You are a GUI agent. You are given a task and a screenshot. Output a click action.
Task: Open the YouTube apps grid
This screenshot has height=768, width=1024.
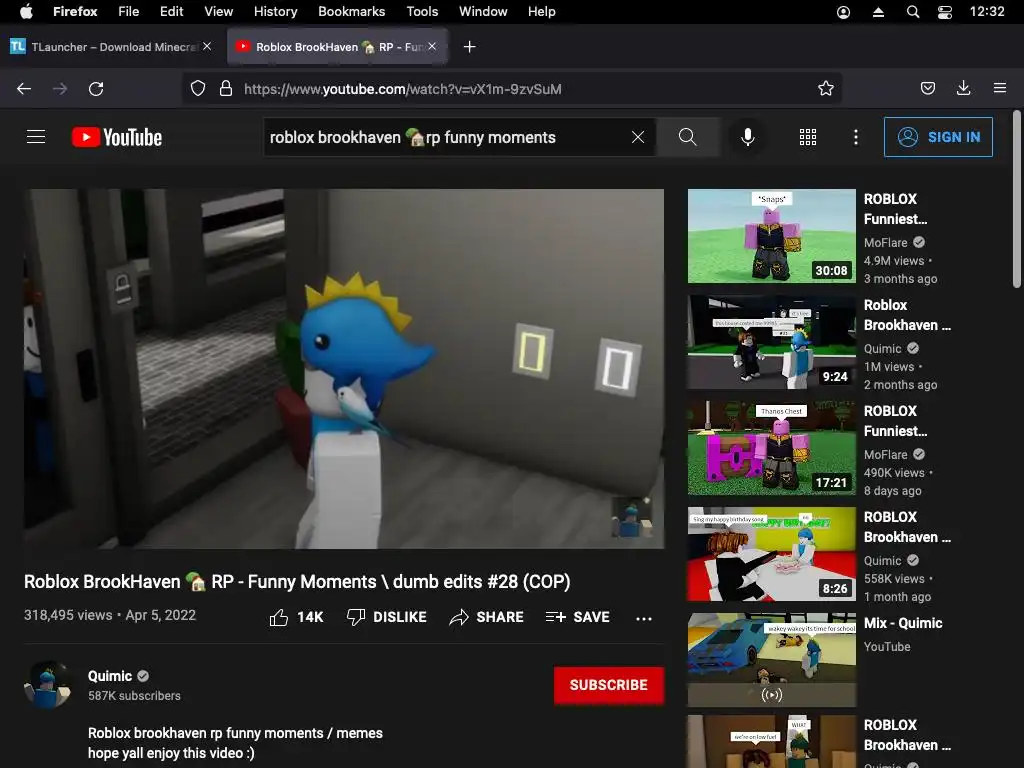[x=808, y=137]
